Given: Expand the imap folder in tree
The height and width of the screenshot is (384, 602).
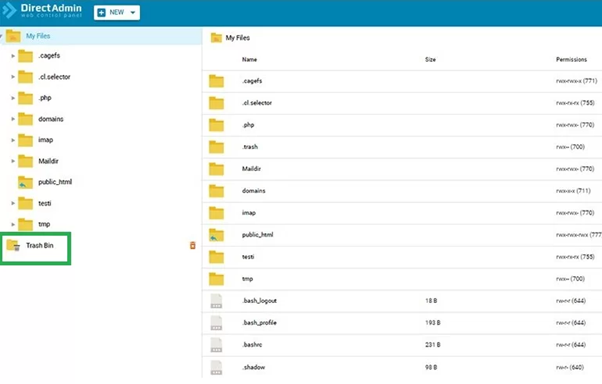Looking at the screenshot, I should (13, 140).
